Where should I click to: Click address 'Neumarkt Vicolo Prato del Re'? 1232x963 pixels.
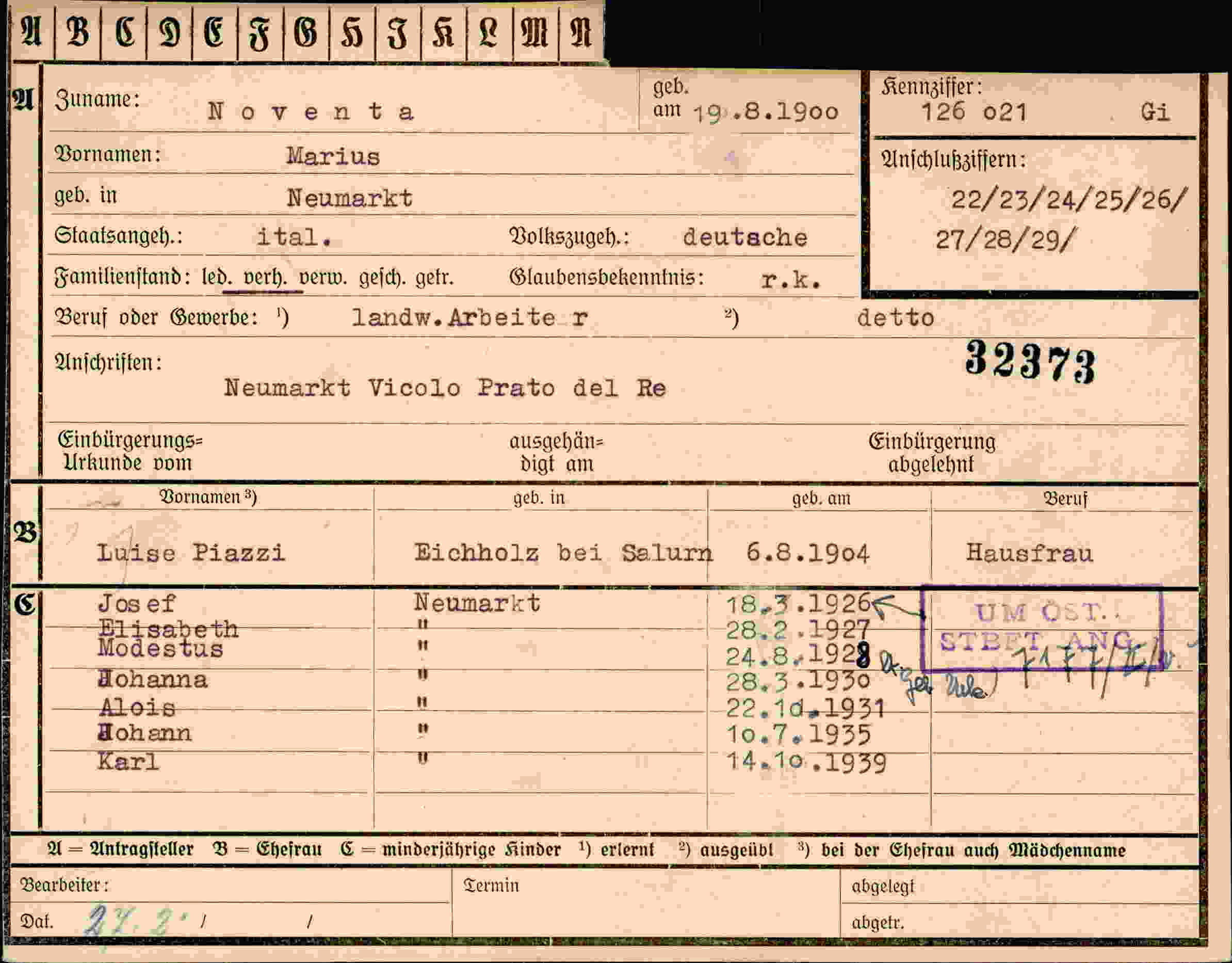tap(445, 388)
